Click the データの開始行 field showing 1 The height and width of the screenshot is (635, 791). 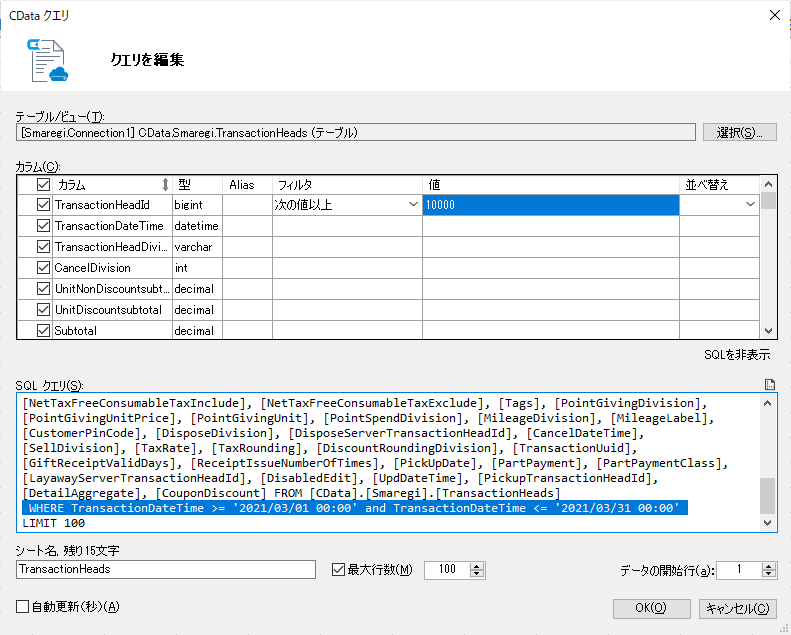tap(739, 570)
